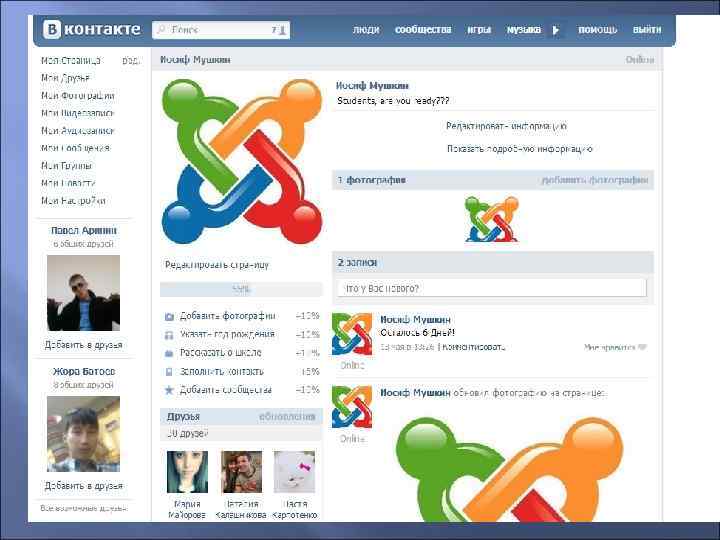Screen dimensions: 720x540
Task: Click the ред. link beside Моя Страница
Action: point(130,61)
